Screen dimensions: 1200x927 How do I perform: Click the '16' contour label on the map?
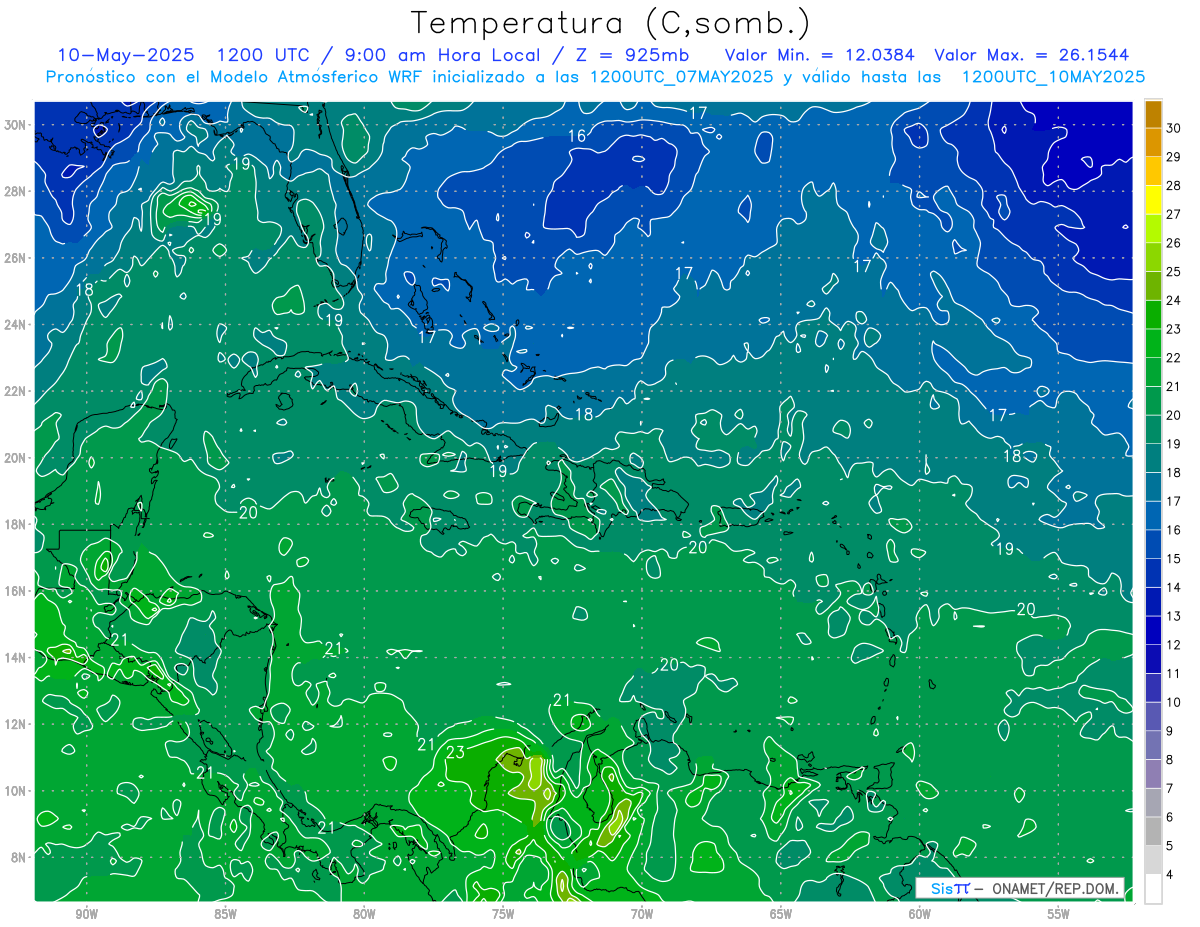(x=577, y=136)
